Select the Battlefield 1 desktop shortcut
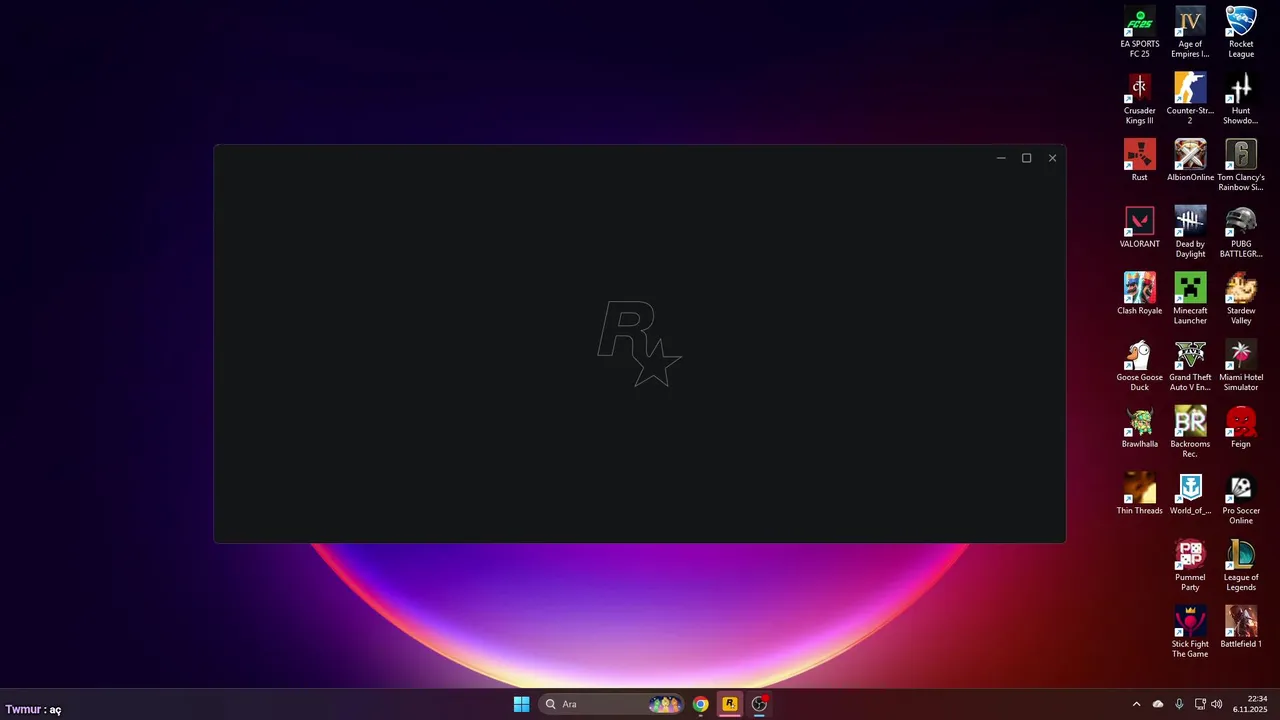This screenshot has width=1280, height=720. [1241, 628]
